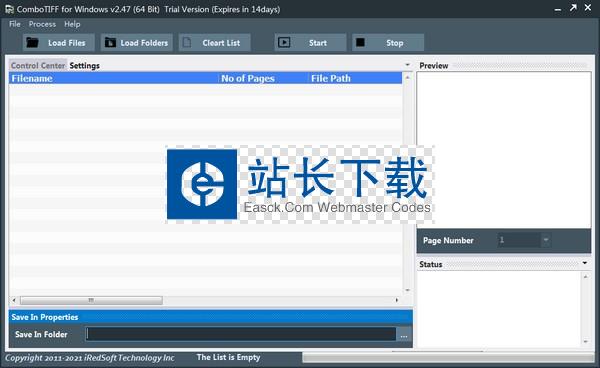Close the ComboTIFF window

(x=588, y=8)
